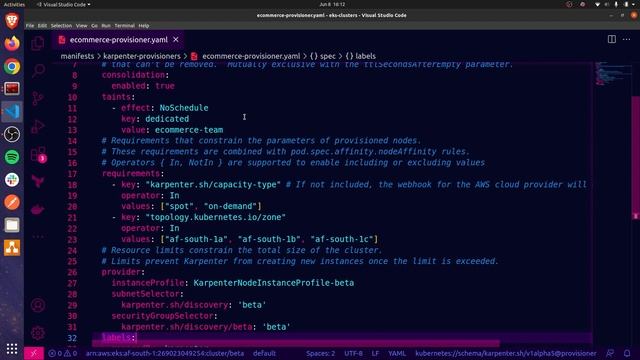Change end of line sequence LF
Screen dimensions: 640x360
click(x=375, y=353)
